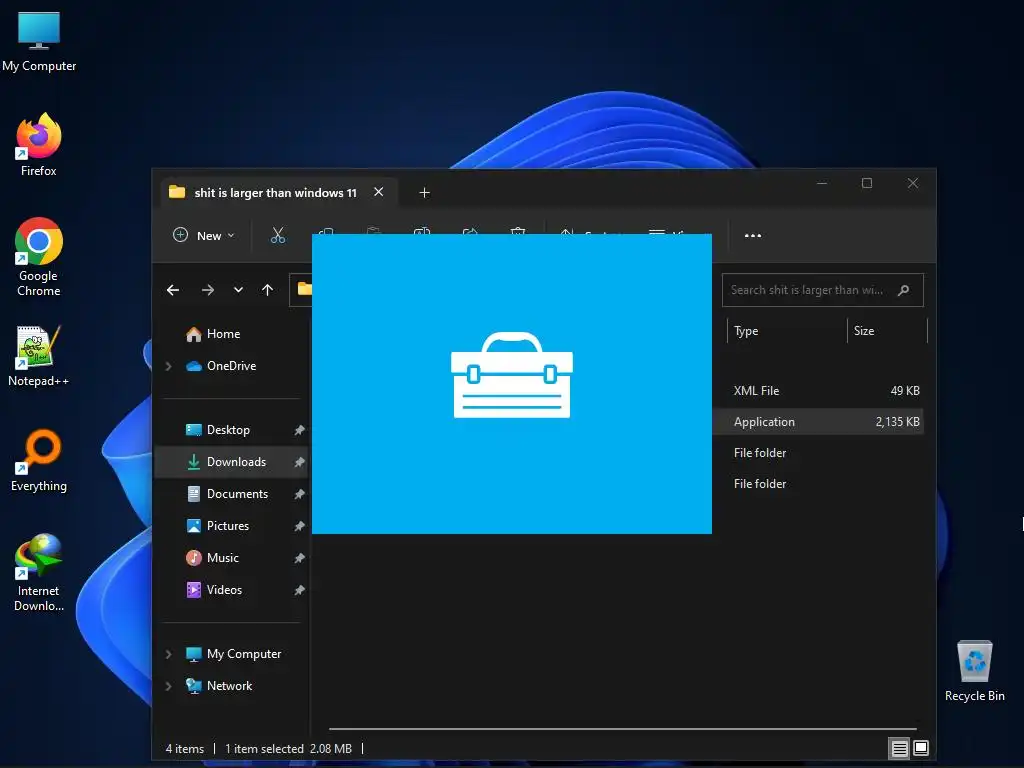Viewport: 1024px width, 768px height.
Task: Open Documents in navigation pane
Action: [227, 494]
